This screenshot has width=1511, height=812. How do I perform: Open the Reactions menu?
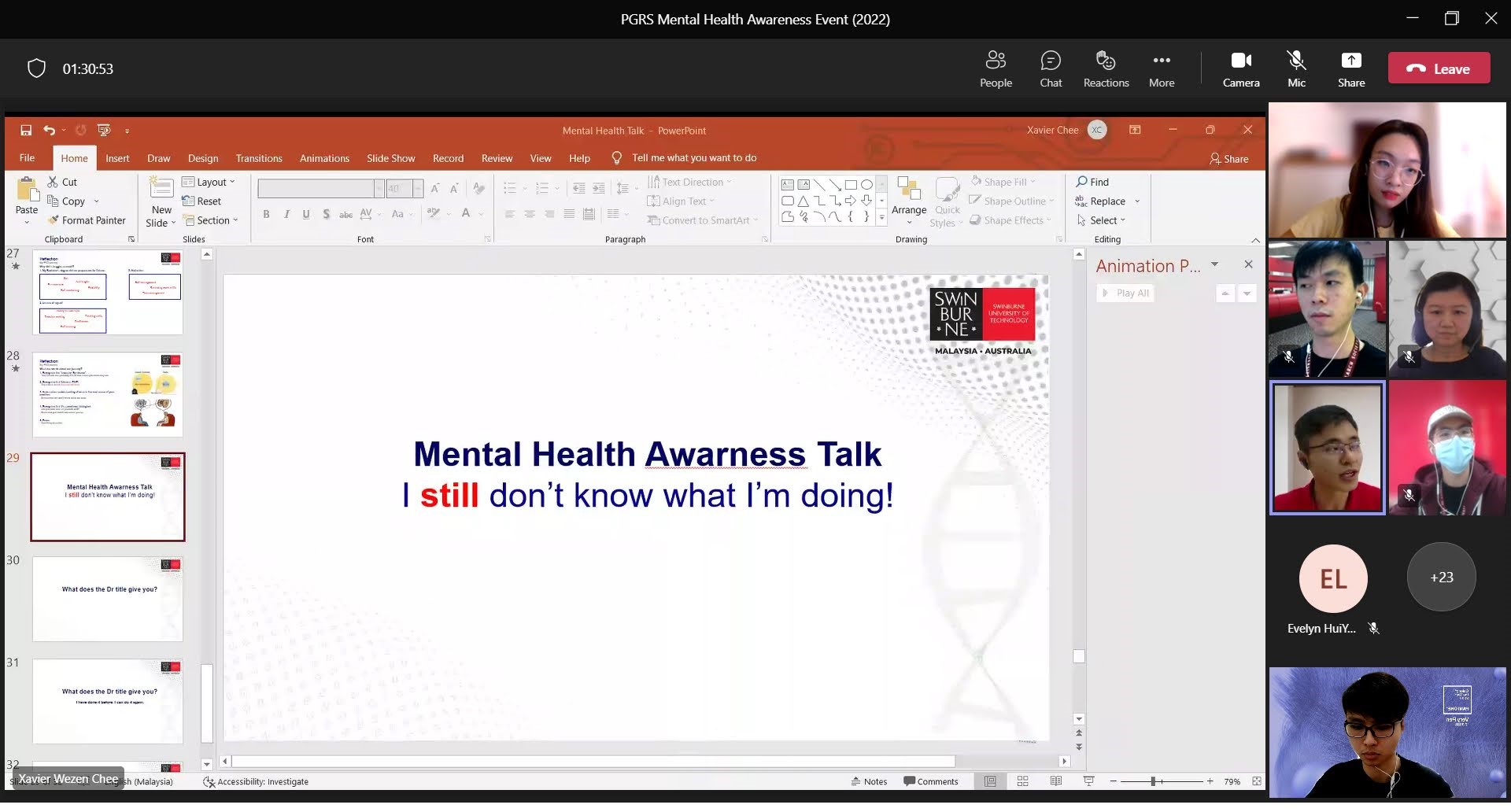click(1106, 69)
